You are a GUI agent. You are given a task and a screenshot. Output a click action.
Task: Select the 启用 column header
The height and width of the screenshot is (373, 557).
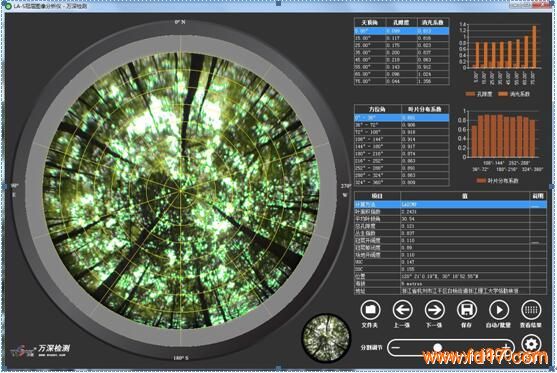click(538, 196)
